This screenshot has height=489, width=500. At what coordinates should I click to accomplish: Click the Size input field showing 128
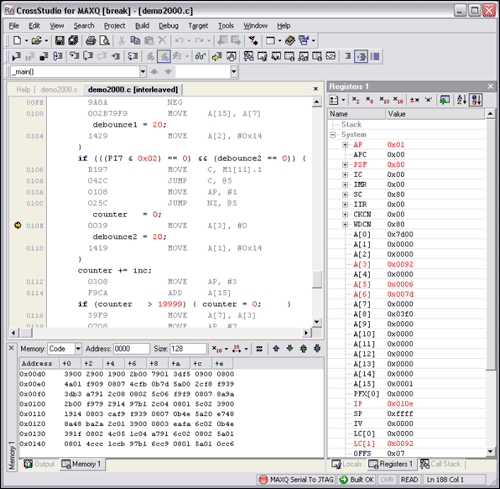click(188, 349)
